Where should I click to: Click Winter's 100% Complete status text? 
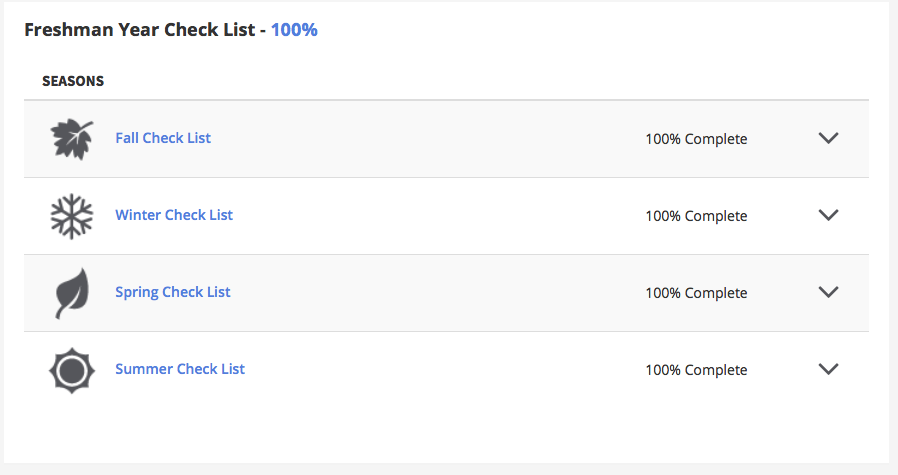[x=696, y=216]
